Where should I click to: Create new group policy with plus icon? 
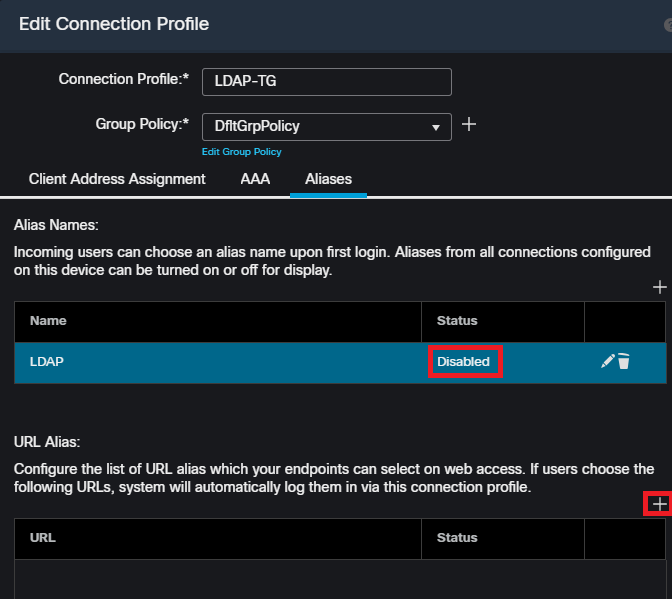tap(469, 125)
